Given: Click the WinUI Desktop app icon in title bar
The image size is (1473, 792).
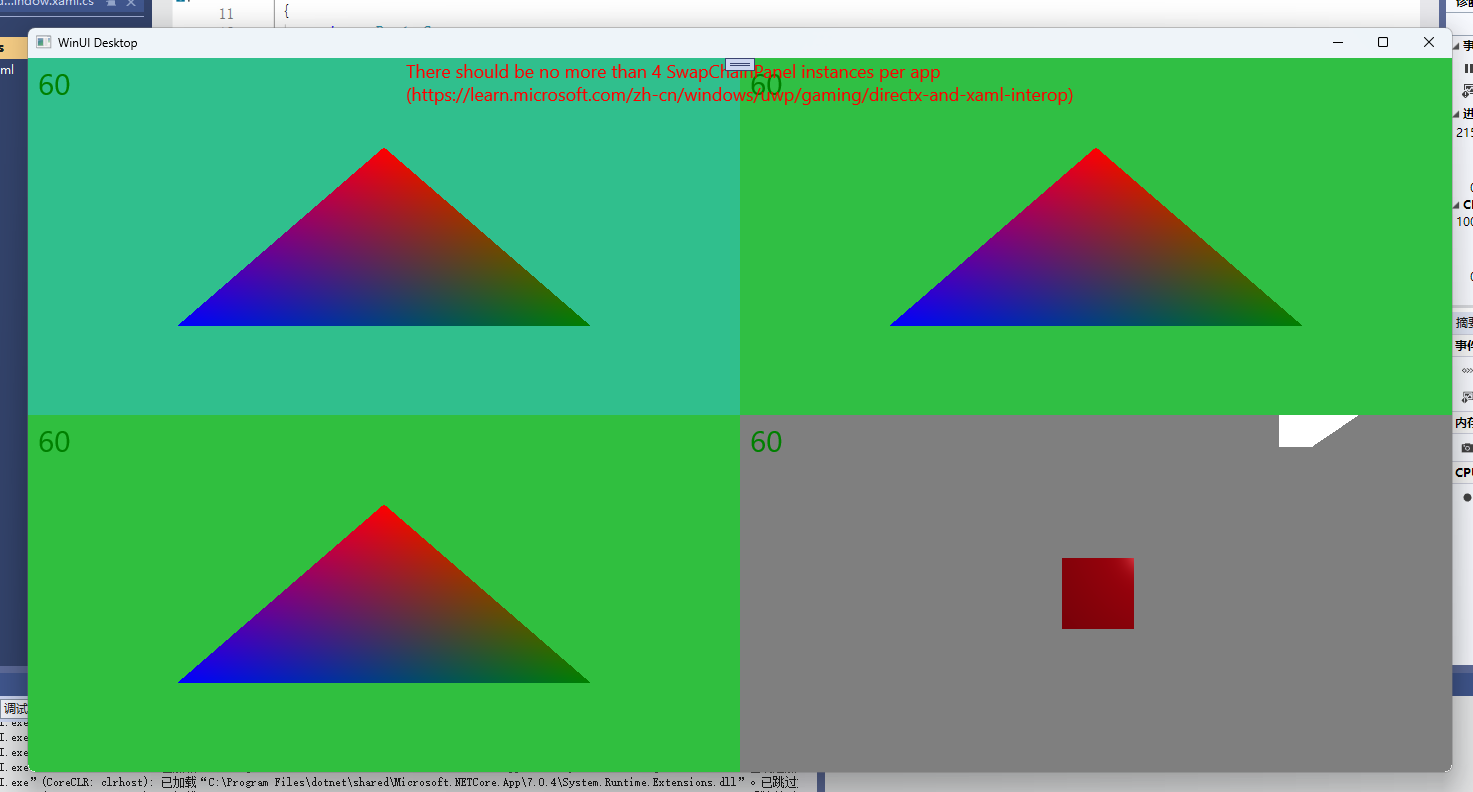Looking at the screenshot, I should point(43,42).
